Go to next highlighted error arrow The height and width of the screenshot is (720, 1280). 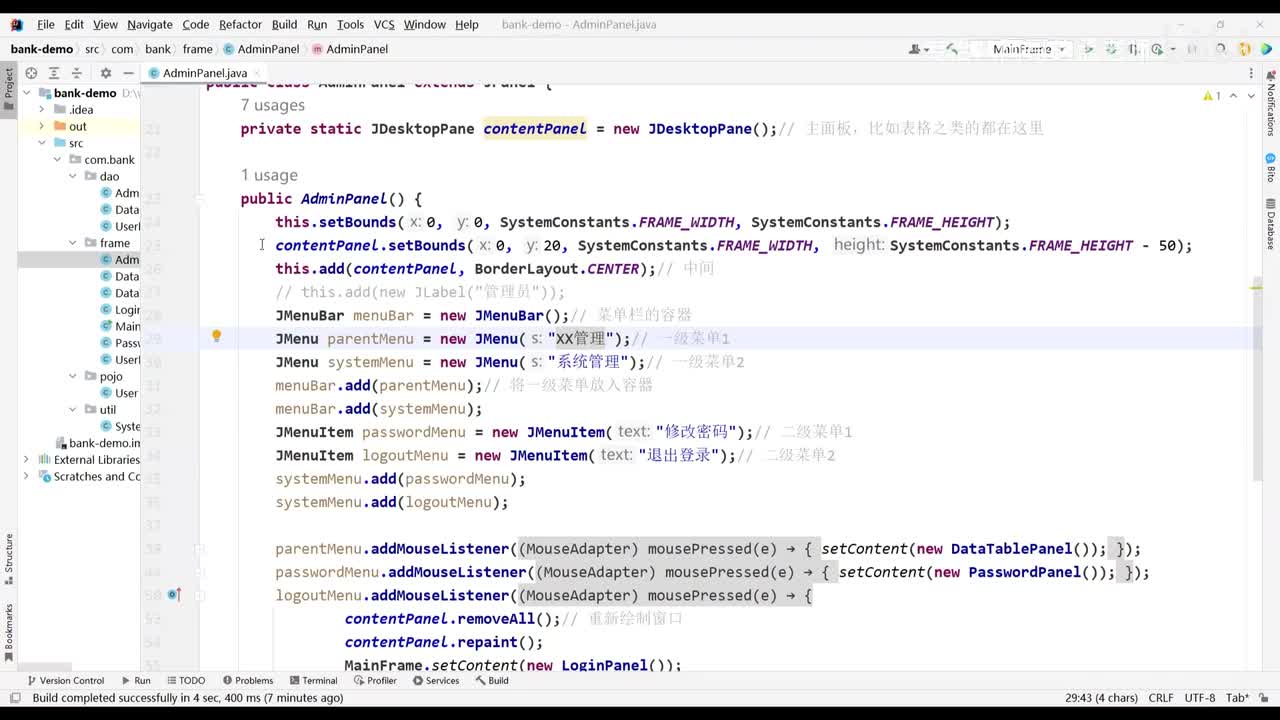coord(1251,96)
